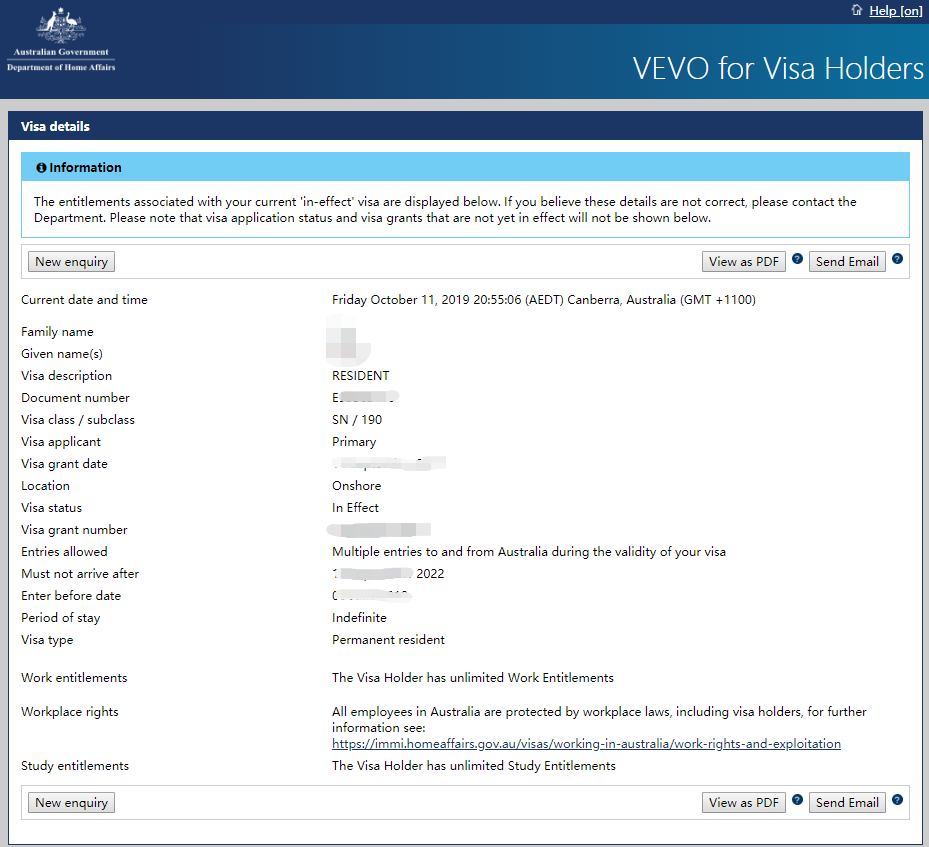Screen dimensions: 929x847
Task: Open help via the question mark beside View as PDF
Action: (x=797, y=258)
